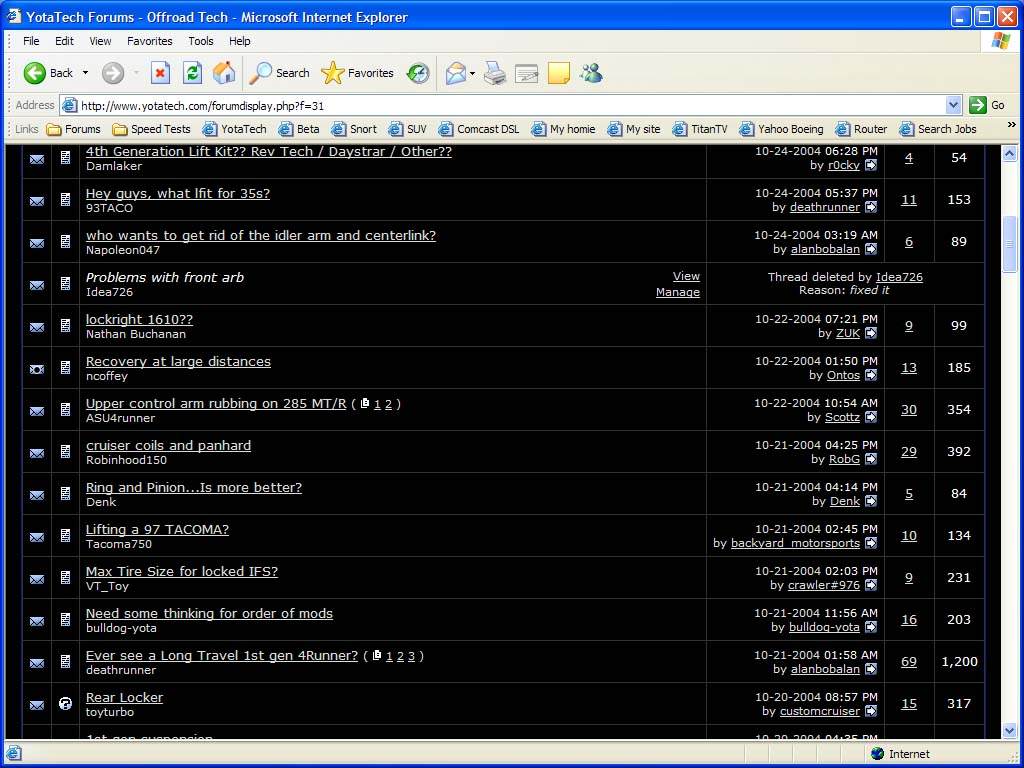Click the vertical scrollbar up arrow
This screenshot has height=768, width=1024.
pos(1010,154)
